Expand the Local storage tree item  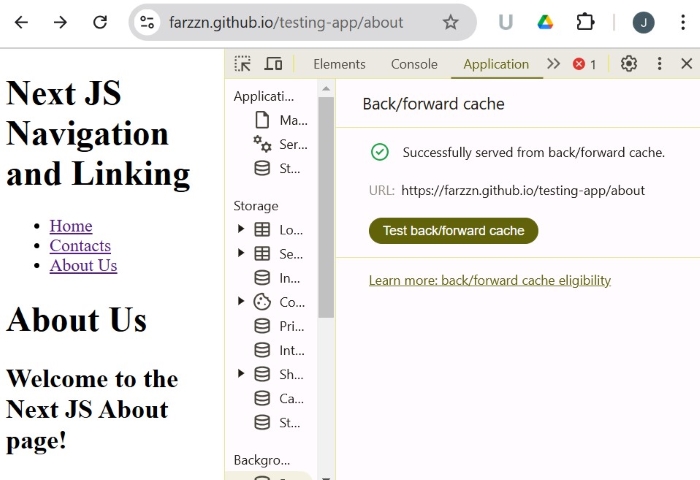[x=241, y=229]
